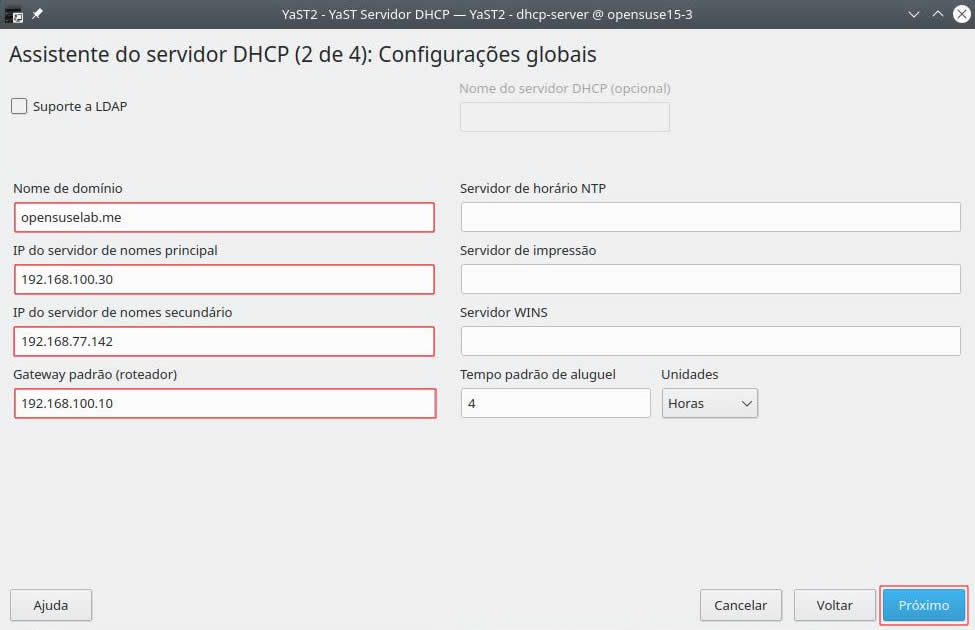The width and height of the screenshot is (975, 630).
Task: Click the Nome de domínio field
Action: point(224,217)
